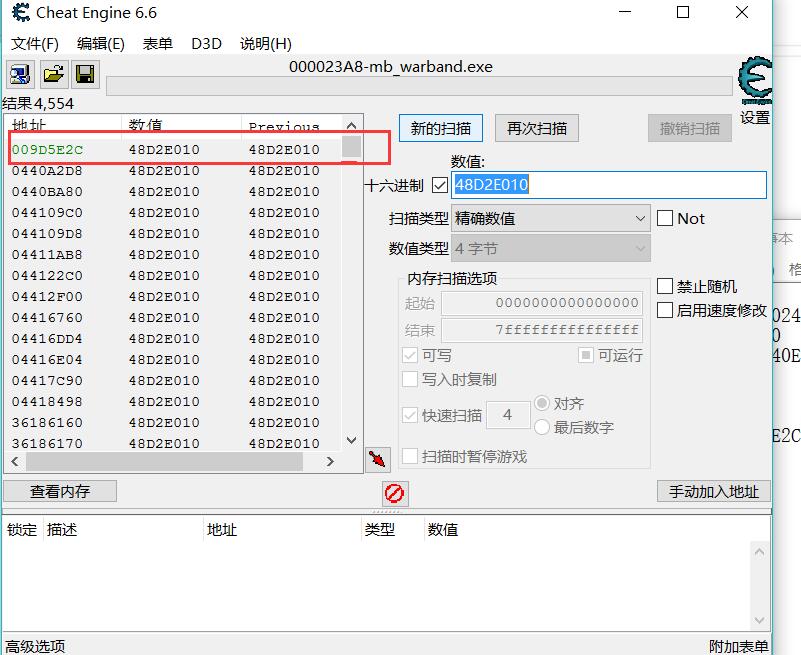The width and height of the screenshot is (801, 655).
Task: Click the process name 000023A8-mb_warband.exe
Action: (x=391, y=67)
